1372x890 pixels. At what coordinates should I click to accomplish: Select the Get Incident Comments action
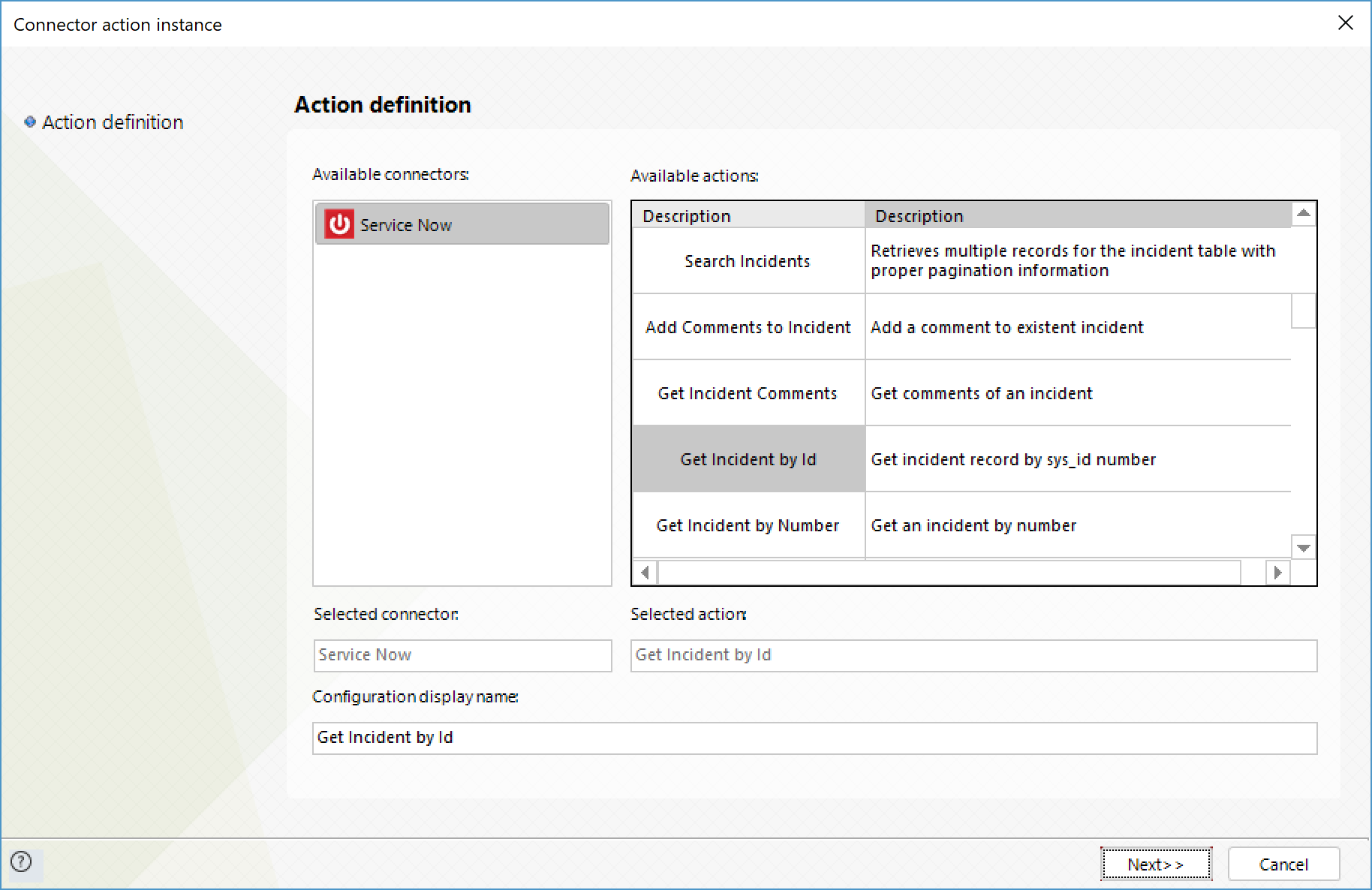click(x=748, y=392)
